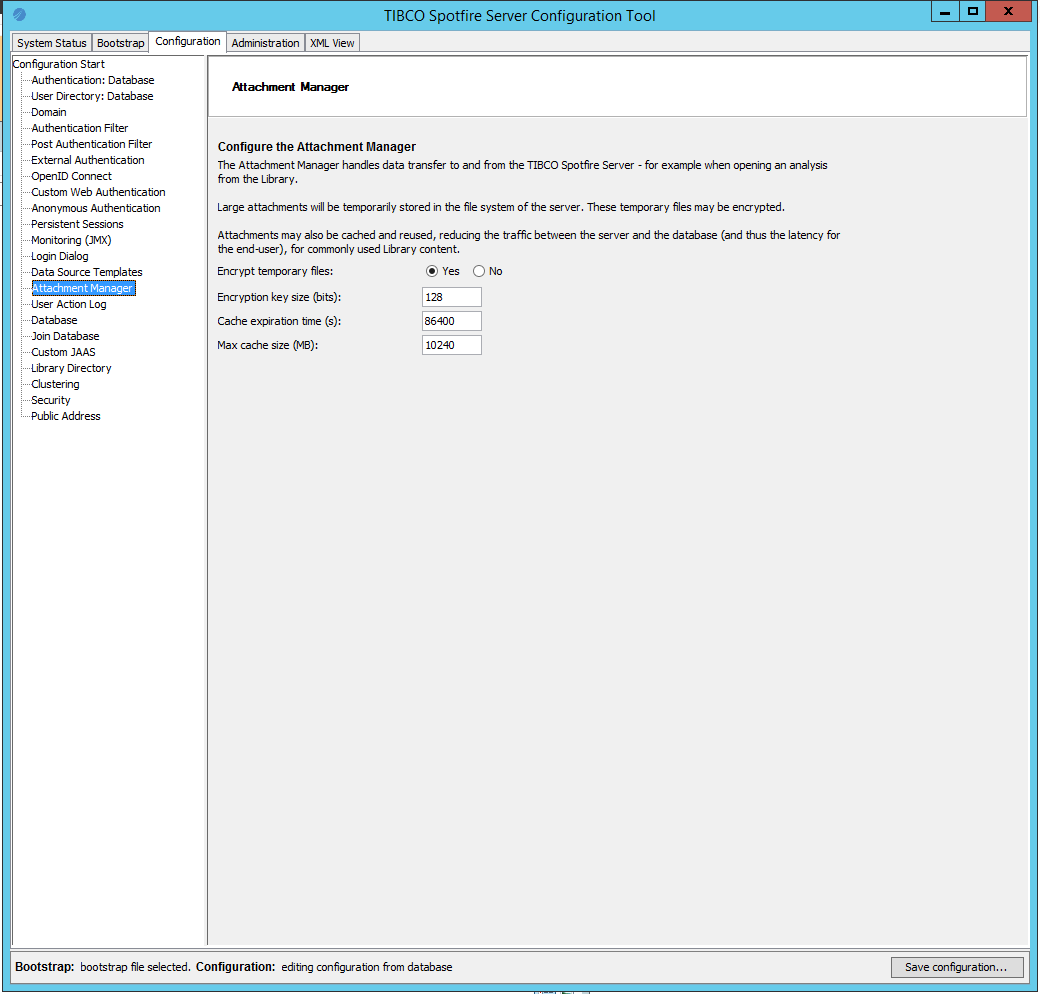Open Library Directory settings
Image resolution: width=1040 pixels, height=994 pixels.
(x=71, y=368)
